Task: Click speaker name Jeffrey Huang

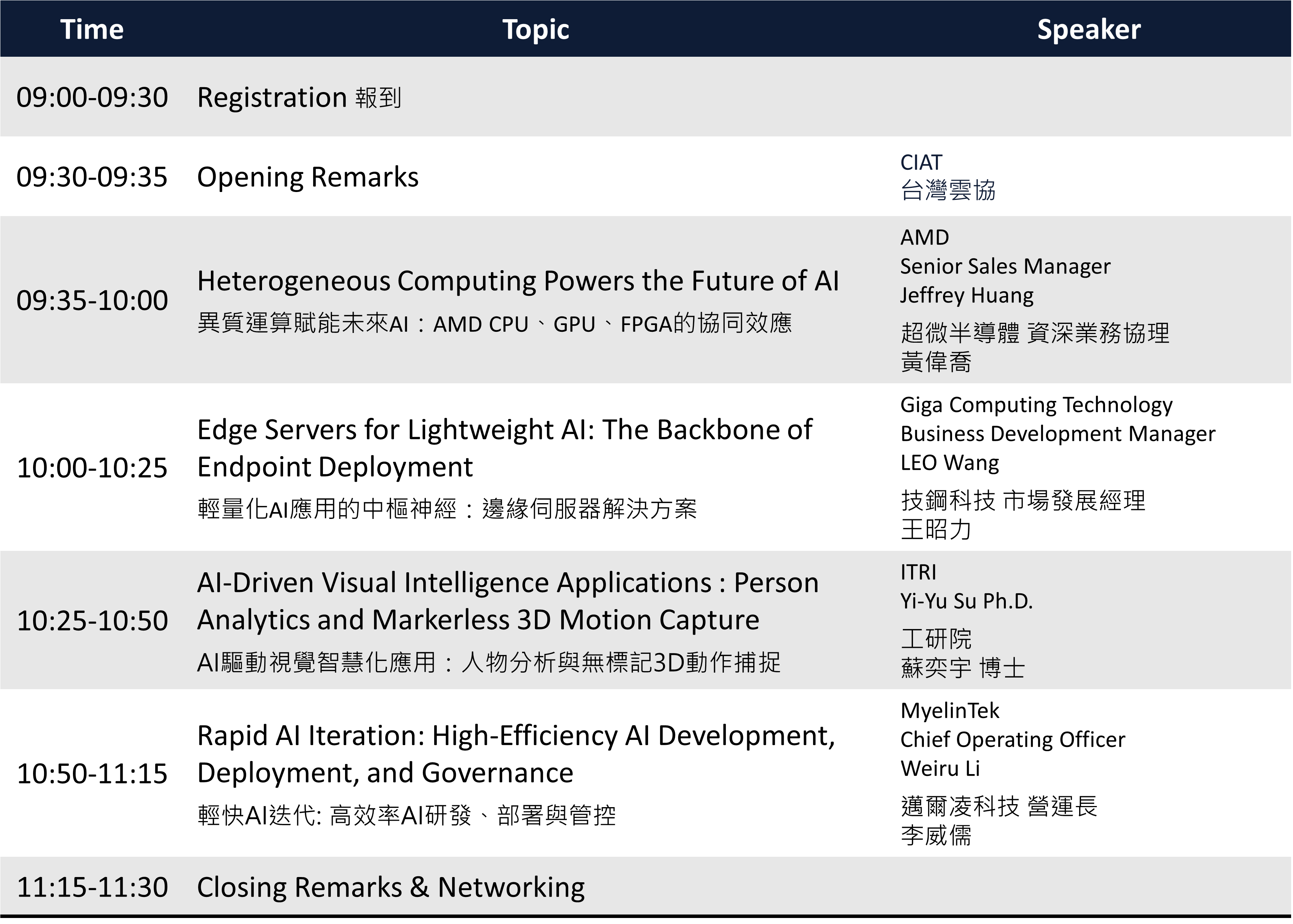Action: pos(966,295)
